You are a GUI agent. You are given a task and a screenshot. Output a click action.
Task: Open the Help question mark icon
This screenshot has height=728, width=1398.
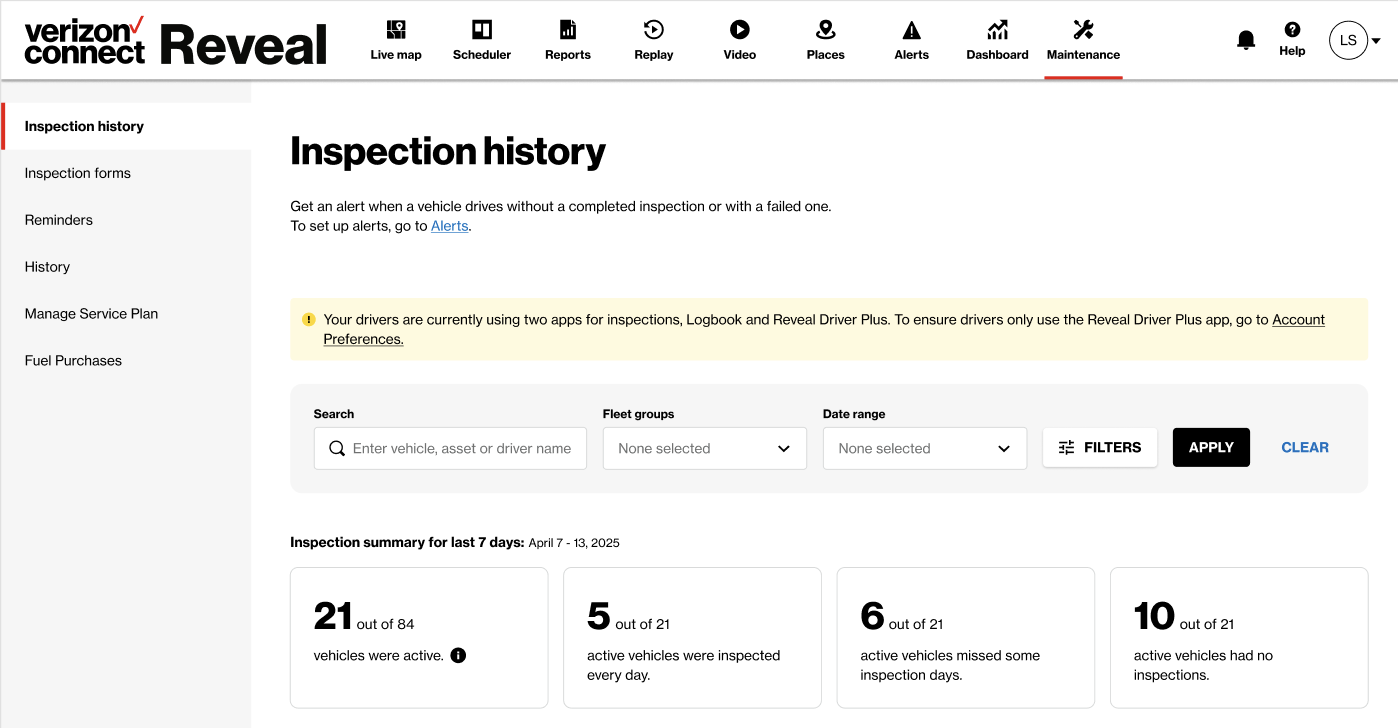(1292, 30)
